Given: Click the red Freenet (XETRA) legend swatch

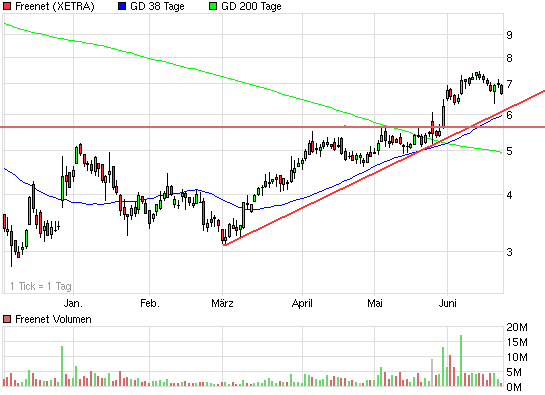Looking at the screenshot, I should 7,6.
